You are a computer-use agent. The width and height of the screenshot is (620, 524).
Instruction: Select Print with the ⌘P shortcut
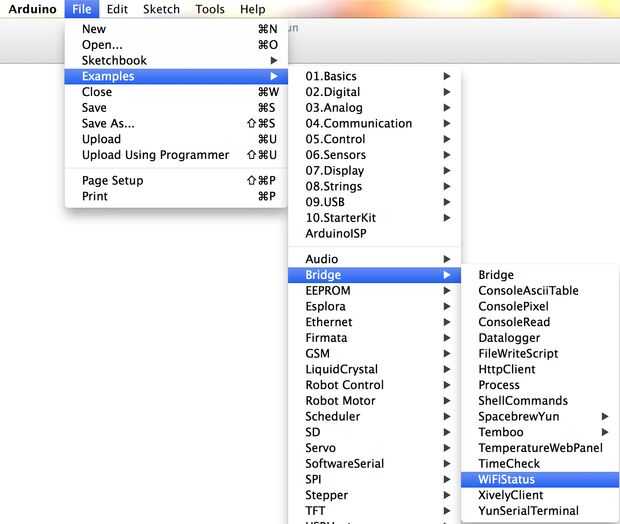176,197
